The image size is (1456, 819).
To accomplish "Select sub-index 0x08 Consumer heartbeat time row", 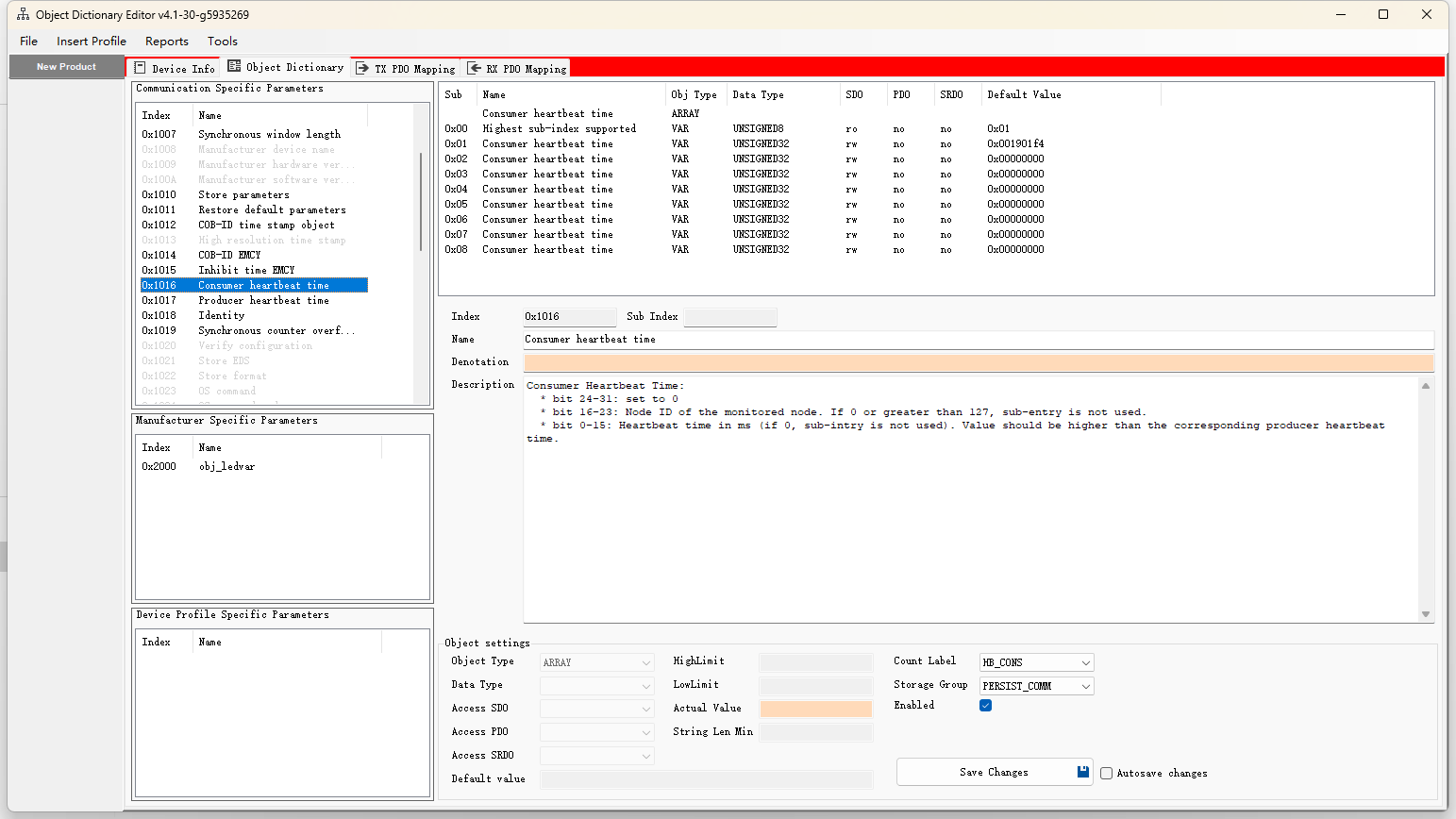I will 802,249.
